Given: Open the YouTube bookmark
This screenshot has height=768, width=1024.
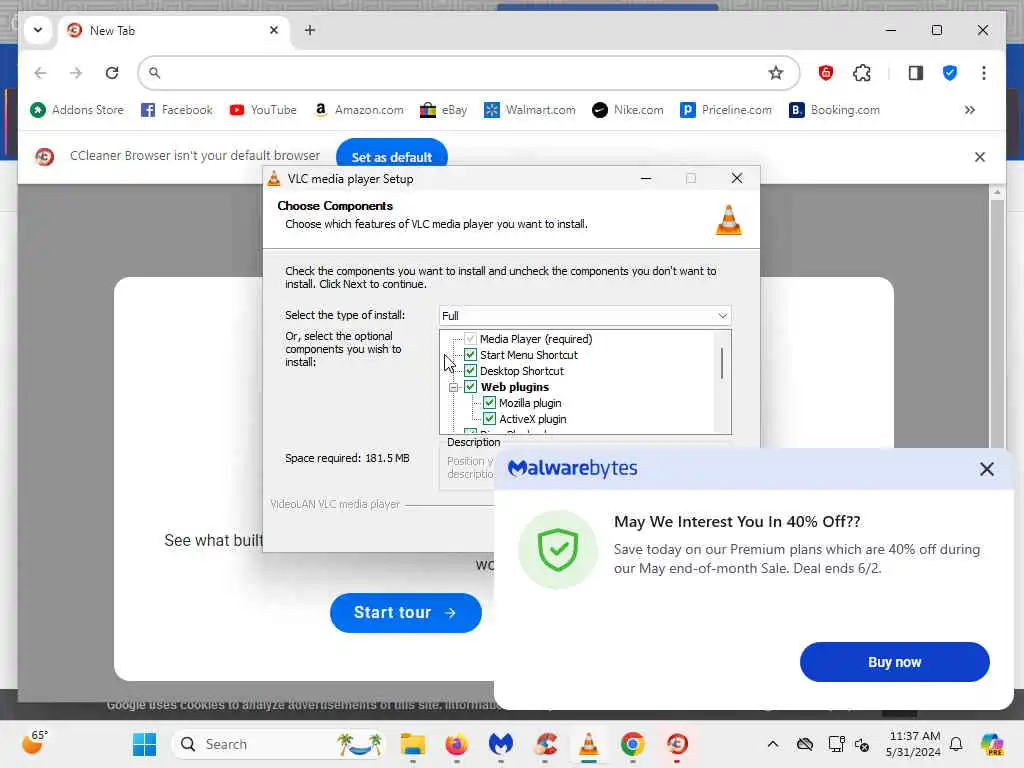Looking at the screenshot, I should pos(263,110).
